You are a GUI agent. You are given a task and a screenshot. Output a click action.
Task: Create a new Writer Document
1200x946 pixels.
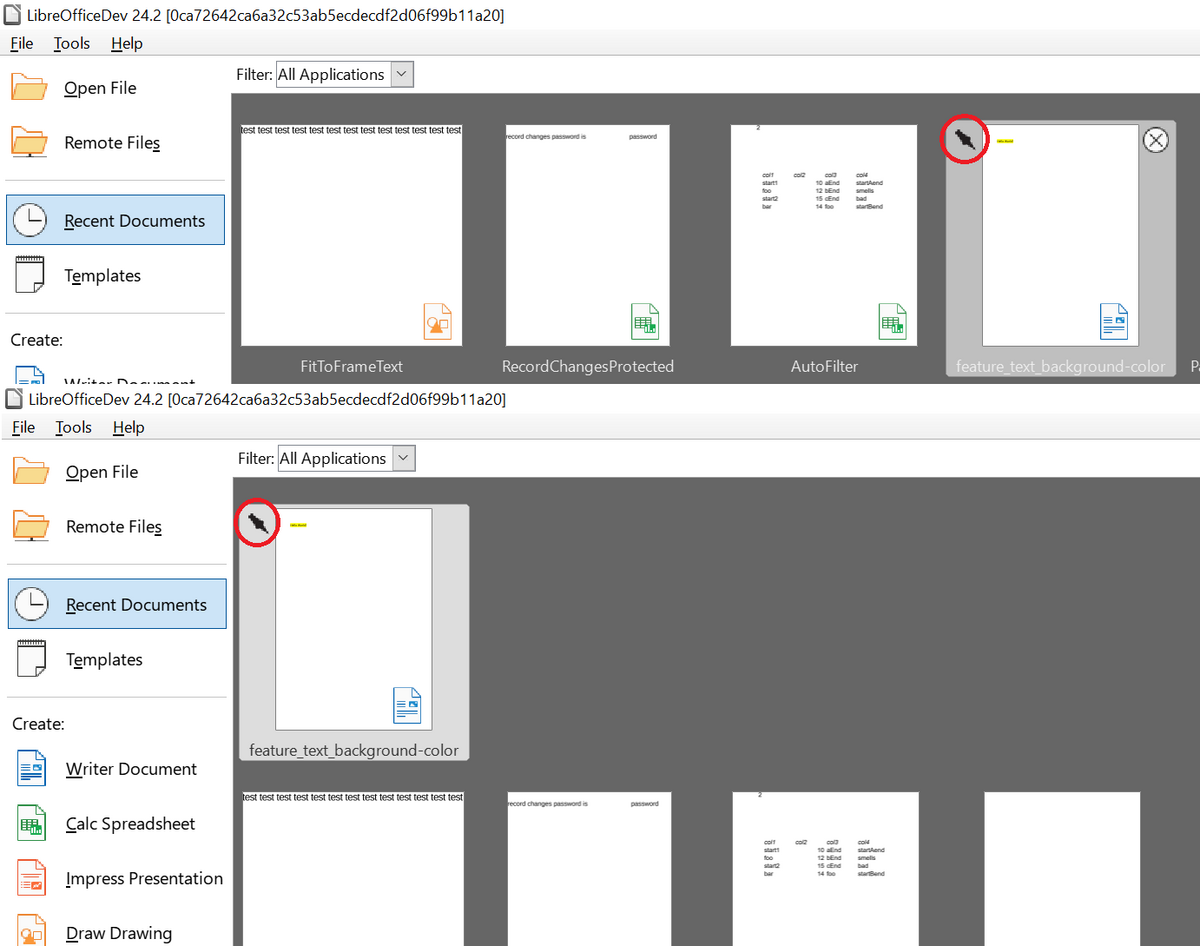point(131,768)
